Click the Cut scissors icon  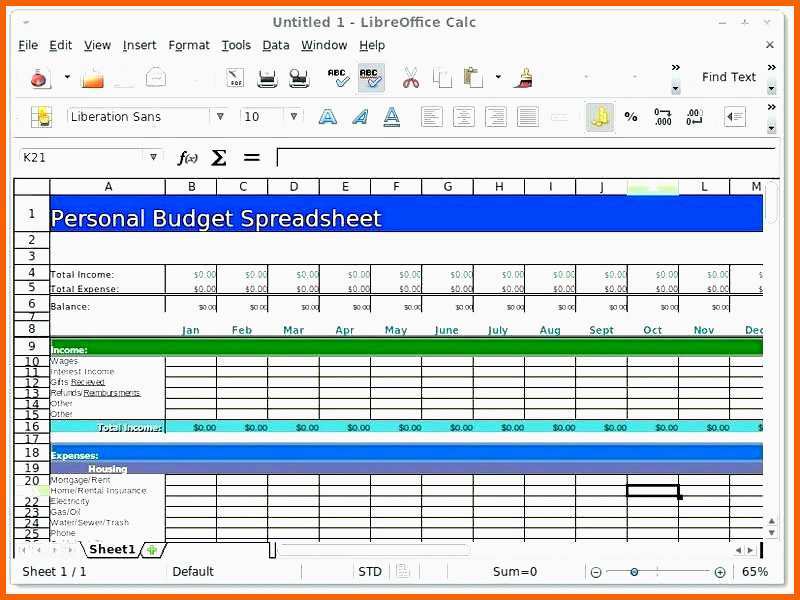pos(411,78)
